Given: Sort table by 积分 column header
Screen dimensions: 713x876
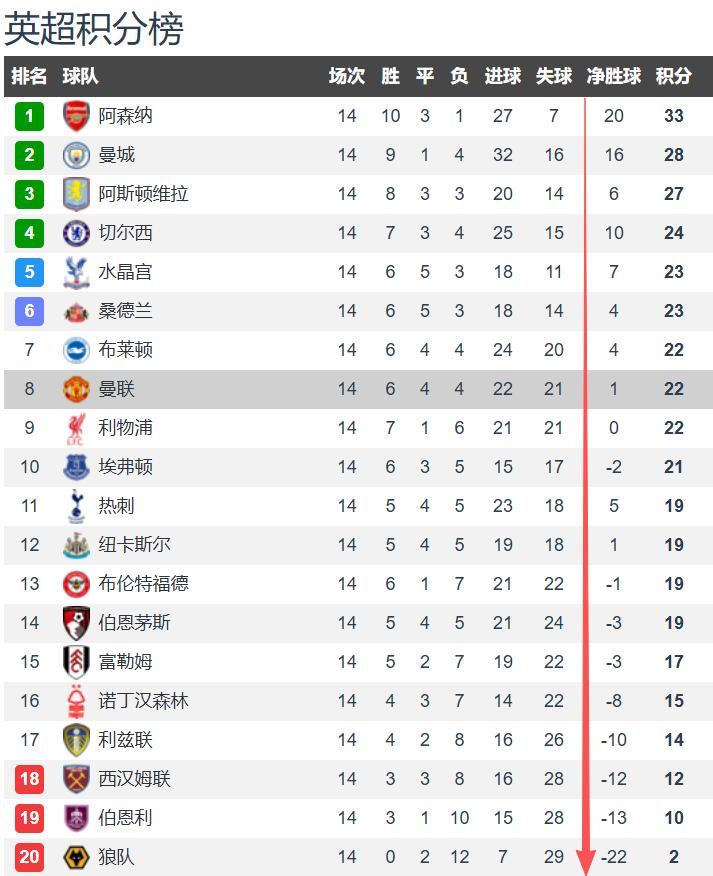Looking at the screenshot, I should [673, 76].
